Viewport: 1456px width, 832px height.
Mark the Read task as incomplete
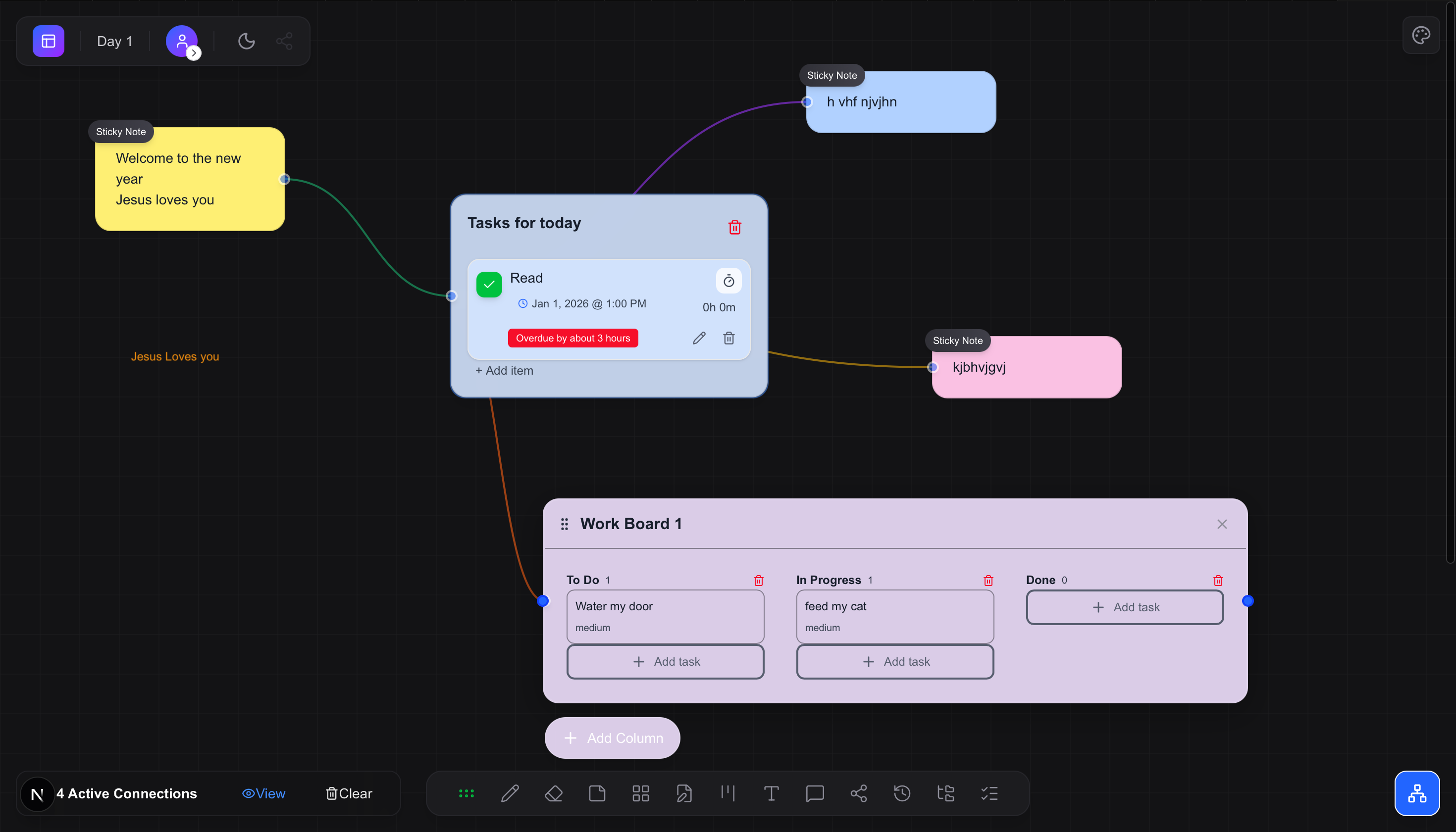[489, 284]
